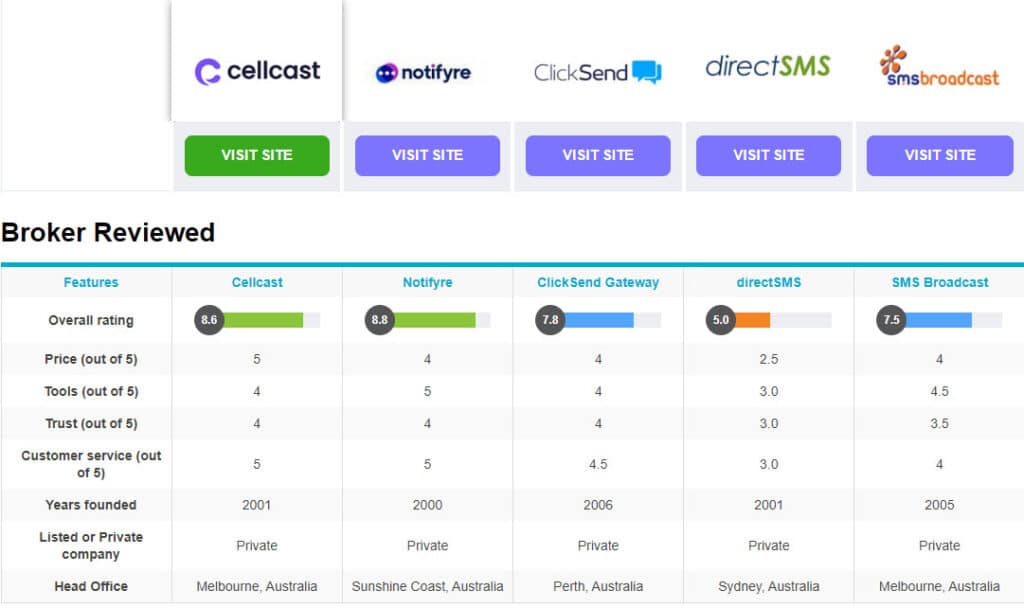Click the Features column header
The height and width of the screenshot is (608, 1024).
tap(91, 283)
